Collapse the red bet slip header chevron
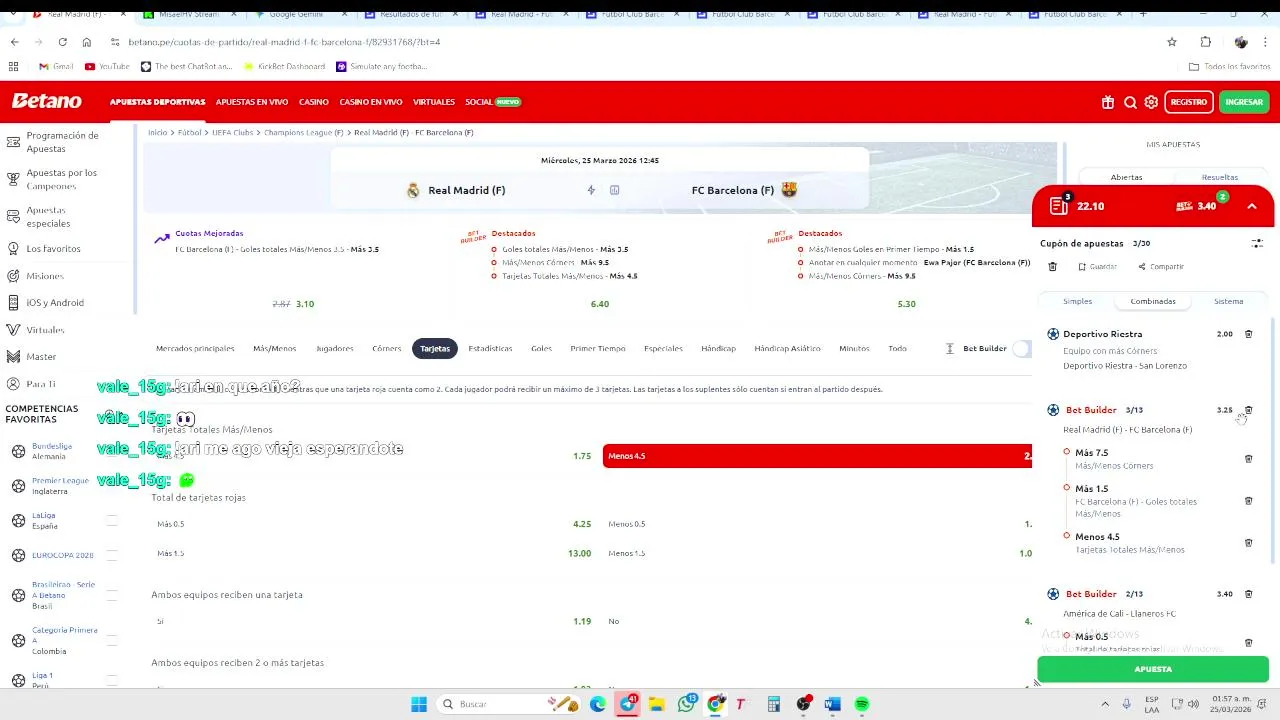The height and width of the screenshot is (720, 1280). point(1252,206)
